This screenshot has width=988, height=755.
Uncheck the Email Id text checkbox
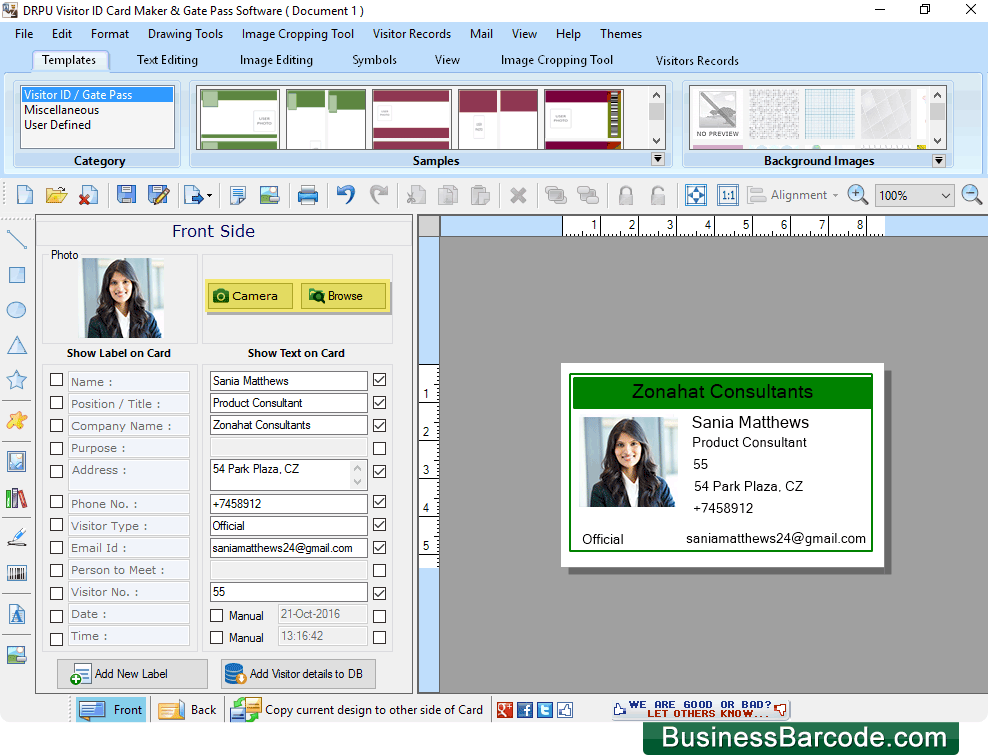click(x=378, y=547)
